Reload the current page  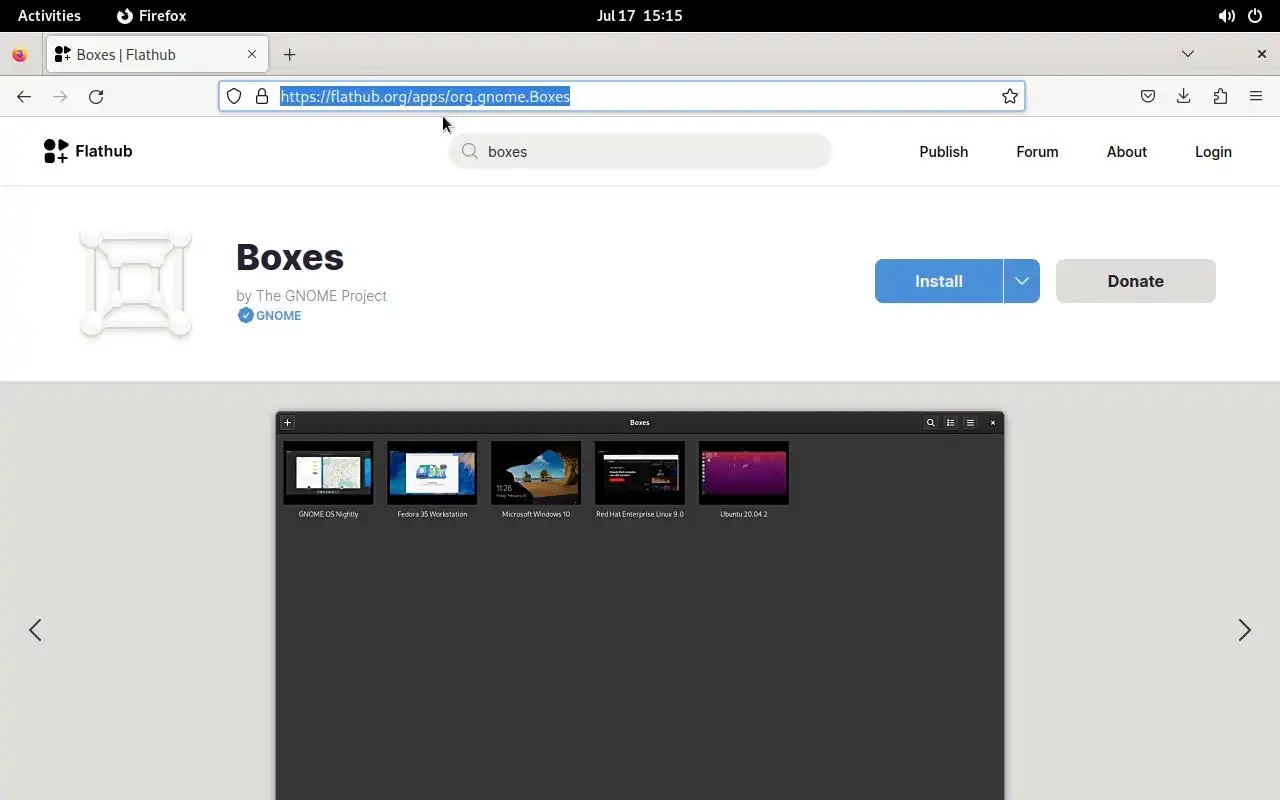pos(96,96)
